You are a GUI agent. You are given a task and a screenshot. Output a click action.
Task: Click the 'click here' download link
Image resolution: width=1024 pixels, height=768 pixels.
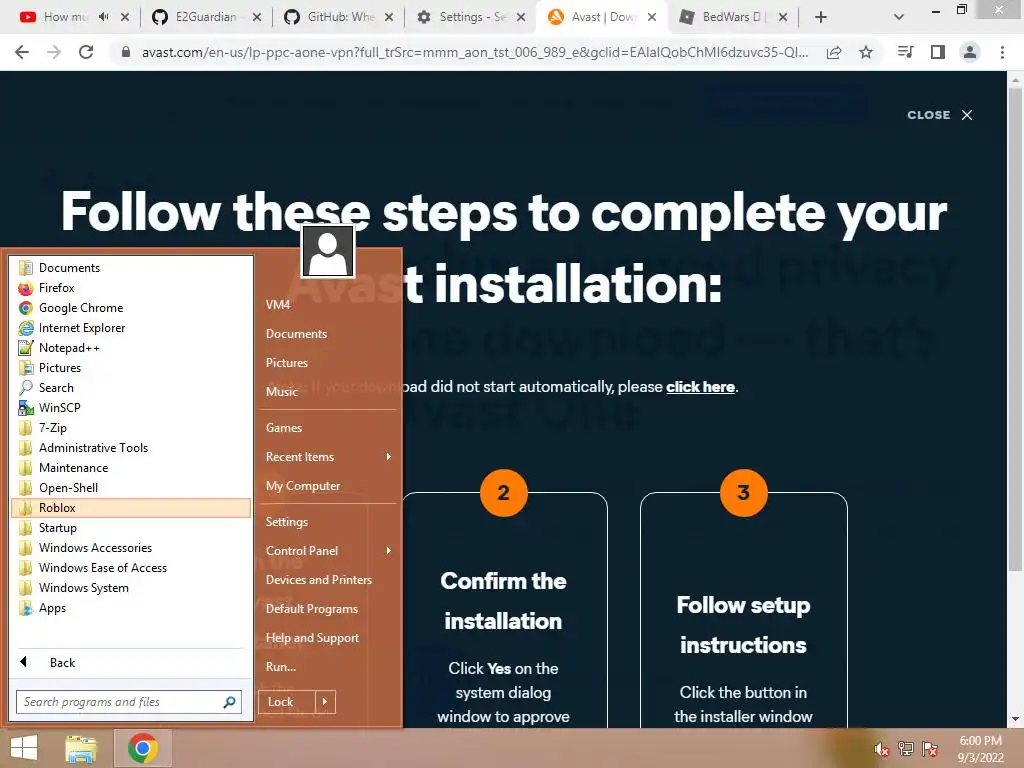pos(700,387)
